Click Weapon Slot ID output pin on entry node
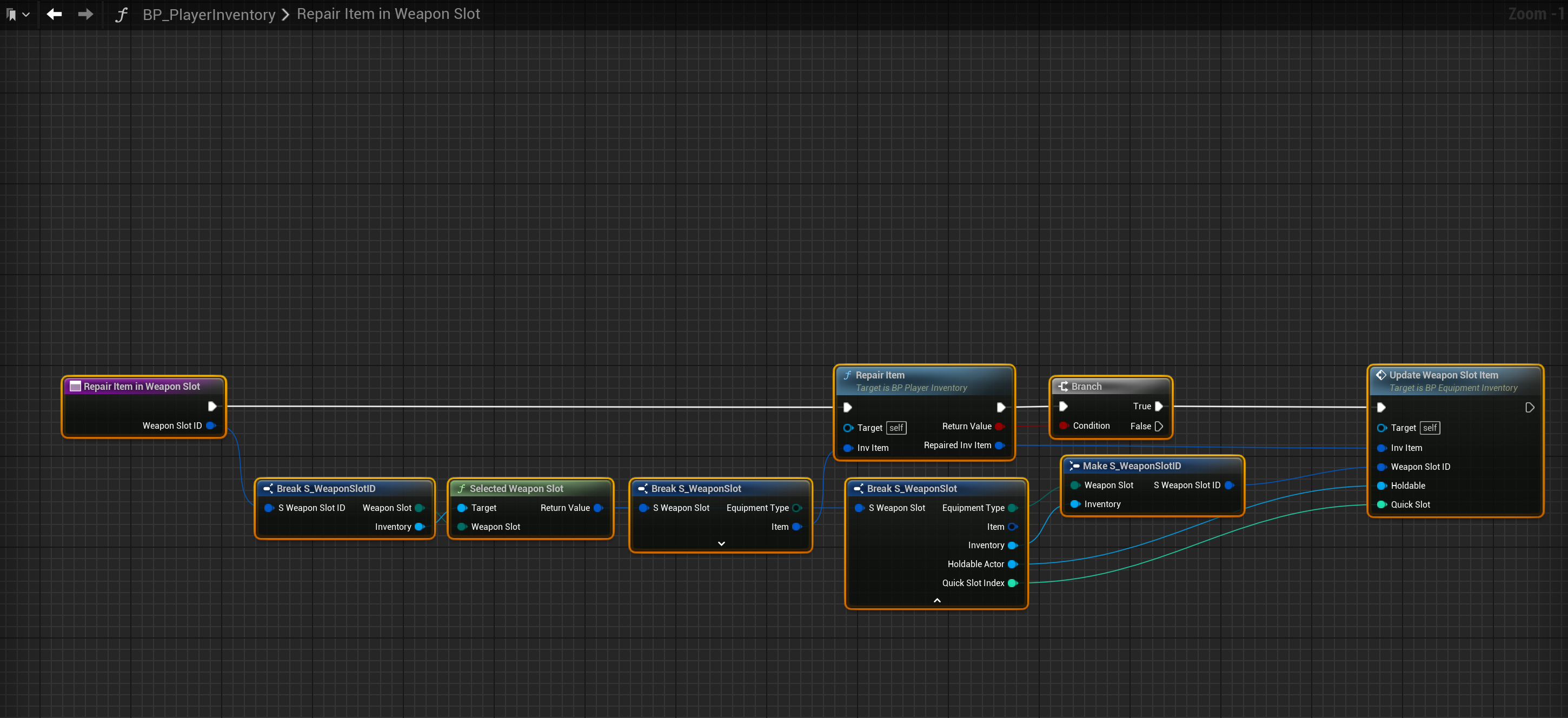 211,426
